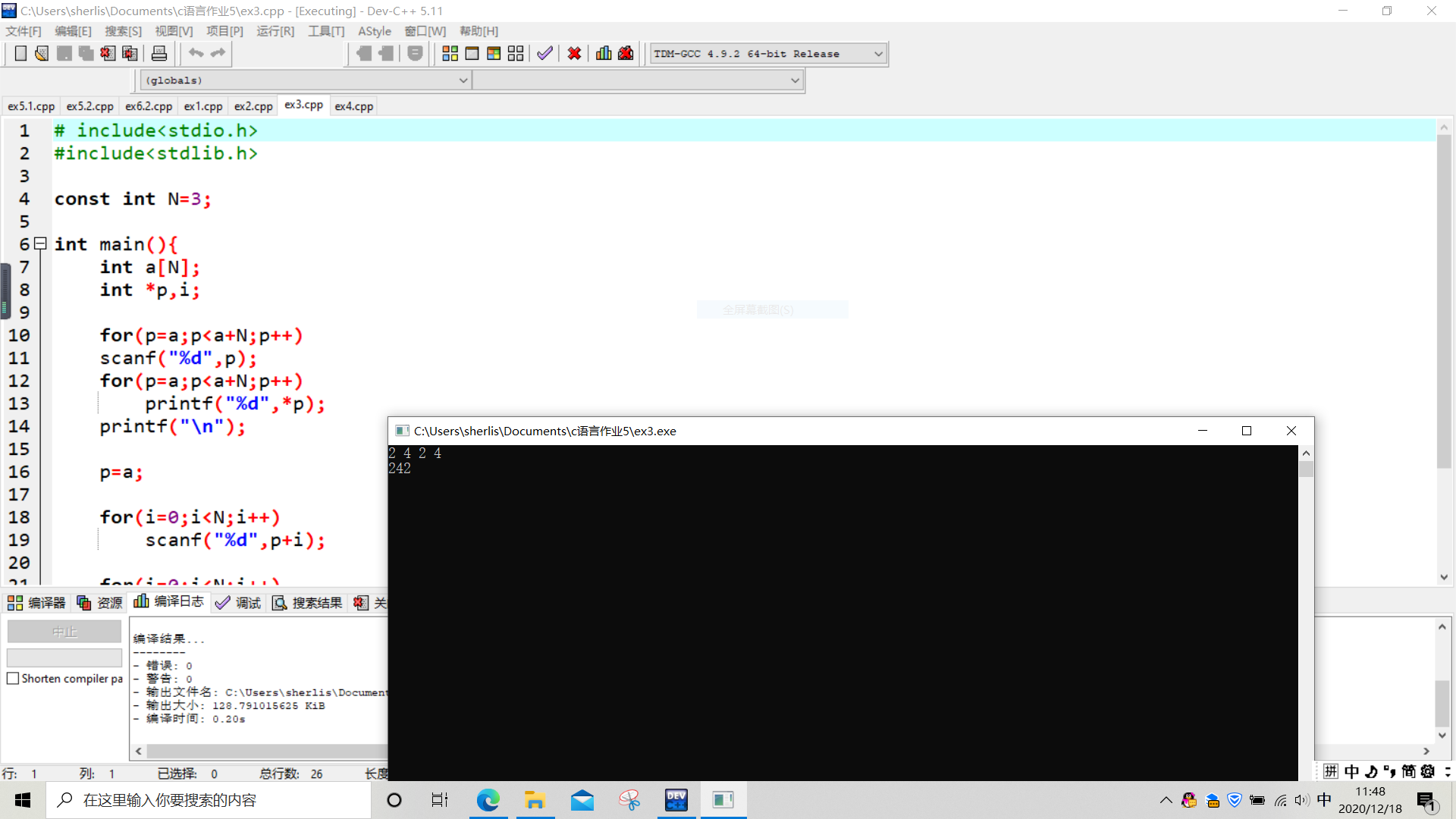This screenshot has height=819, width=1456.
Task: Expand the (globals) scope dropdown
Action: click(x=463, y=80)
